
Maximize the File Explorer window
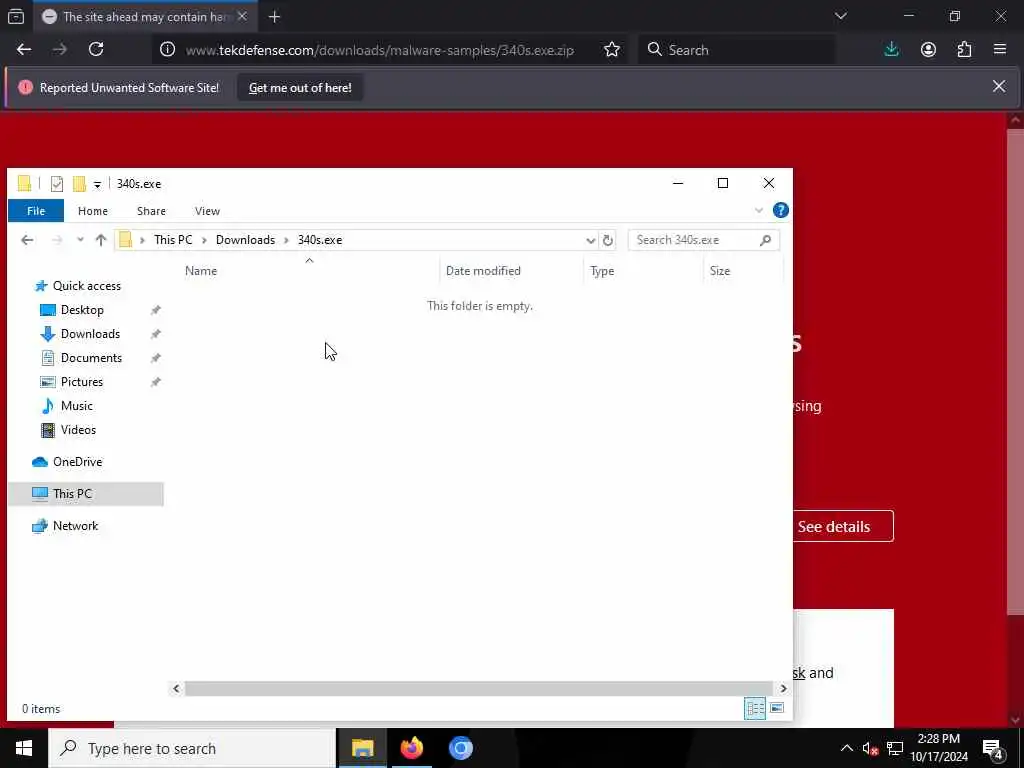click(723, 184)
